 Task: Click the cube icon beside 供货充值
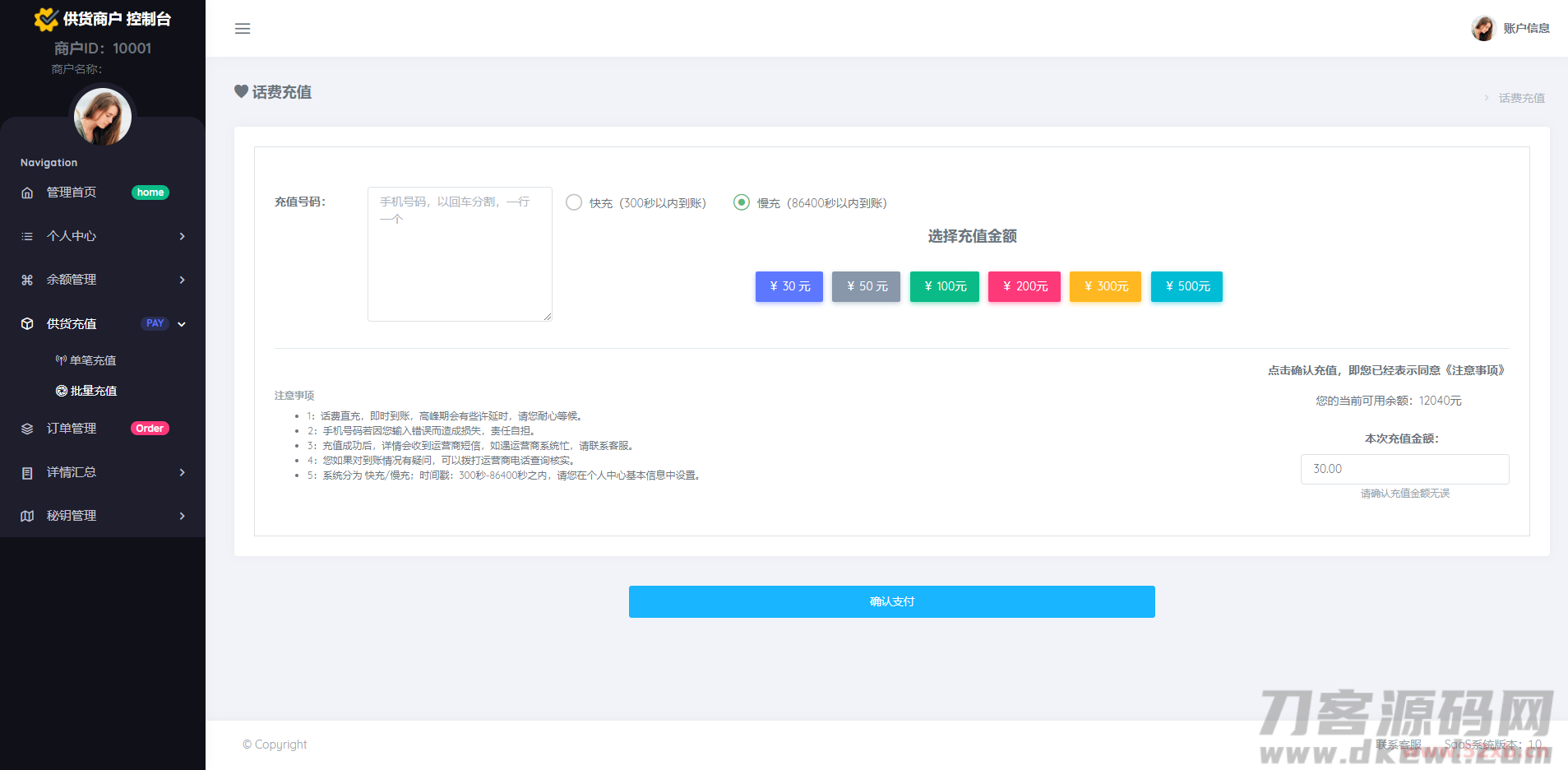[x=27, y=324]
